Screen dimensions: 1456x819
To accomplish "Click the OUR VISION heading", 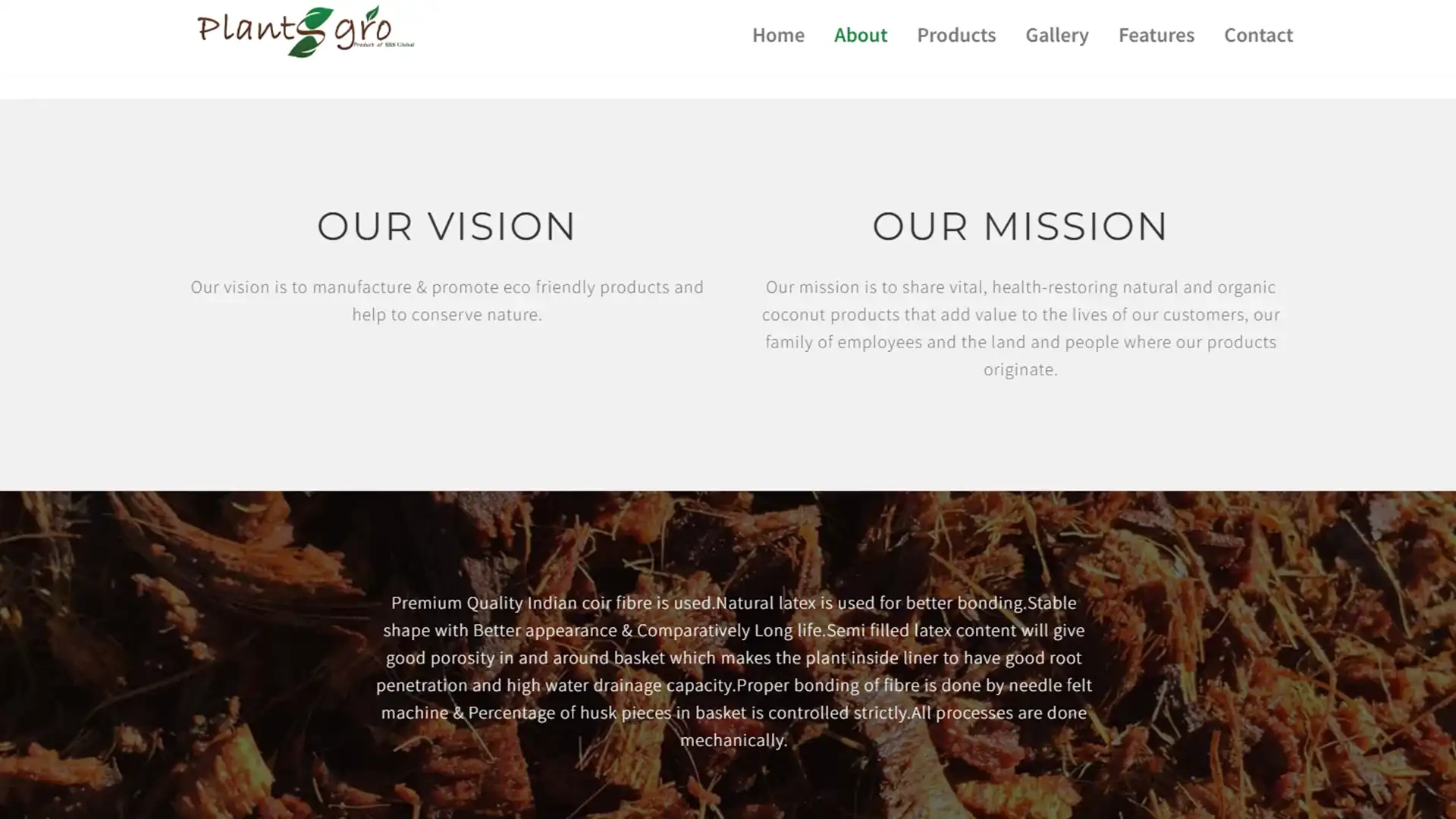I will (x=447, y=226).
